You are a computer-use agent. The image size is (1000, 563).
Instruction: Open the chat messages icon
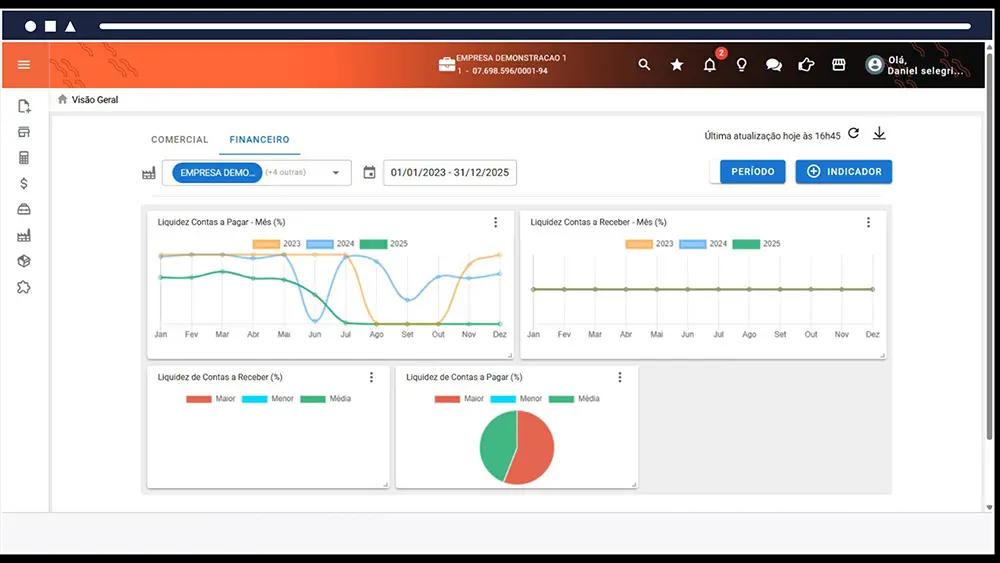coord(774,65)
